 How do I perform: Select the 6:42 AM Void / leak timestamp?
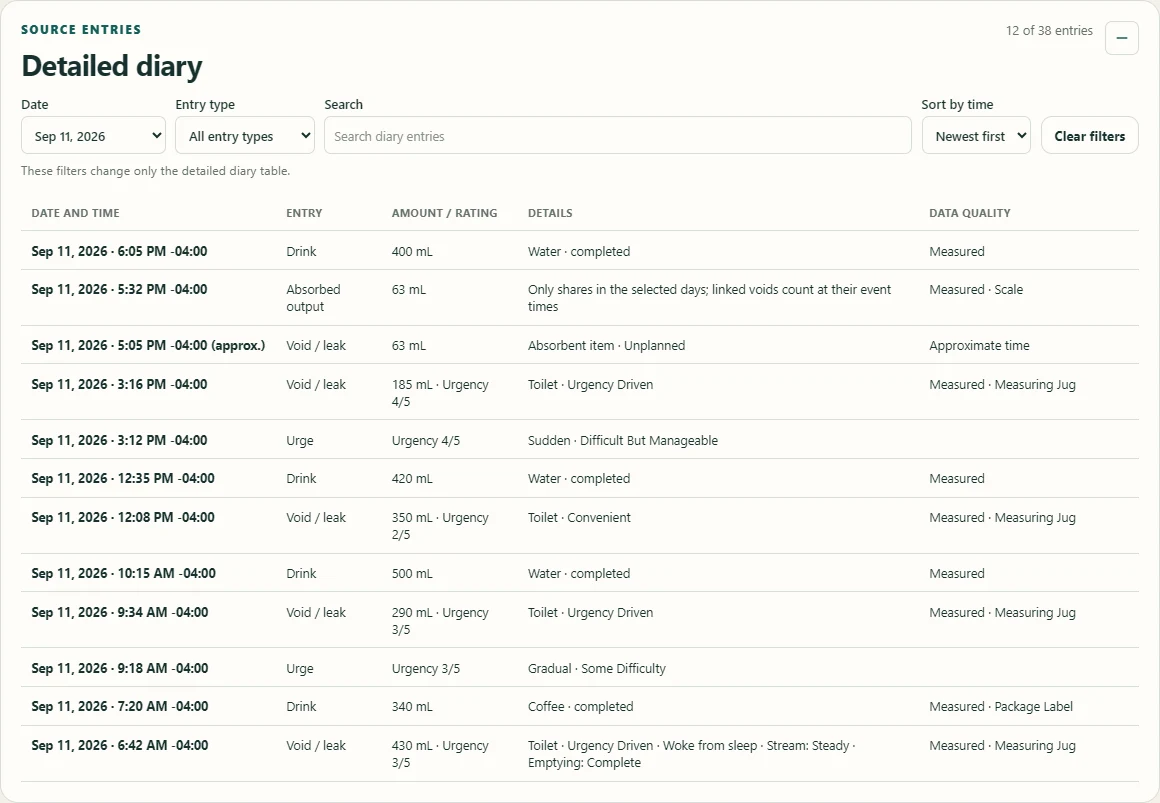pyautogui.click(x=120, y=745)
